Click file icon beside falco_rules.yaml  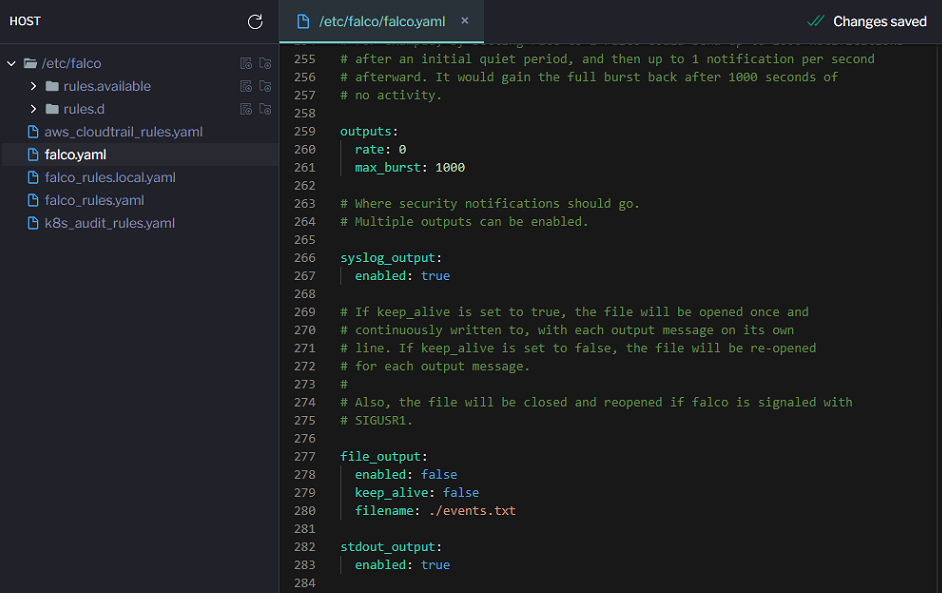click(33, 200)
